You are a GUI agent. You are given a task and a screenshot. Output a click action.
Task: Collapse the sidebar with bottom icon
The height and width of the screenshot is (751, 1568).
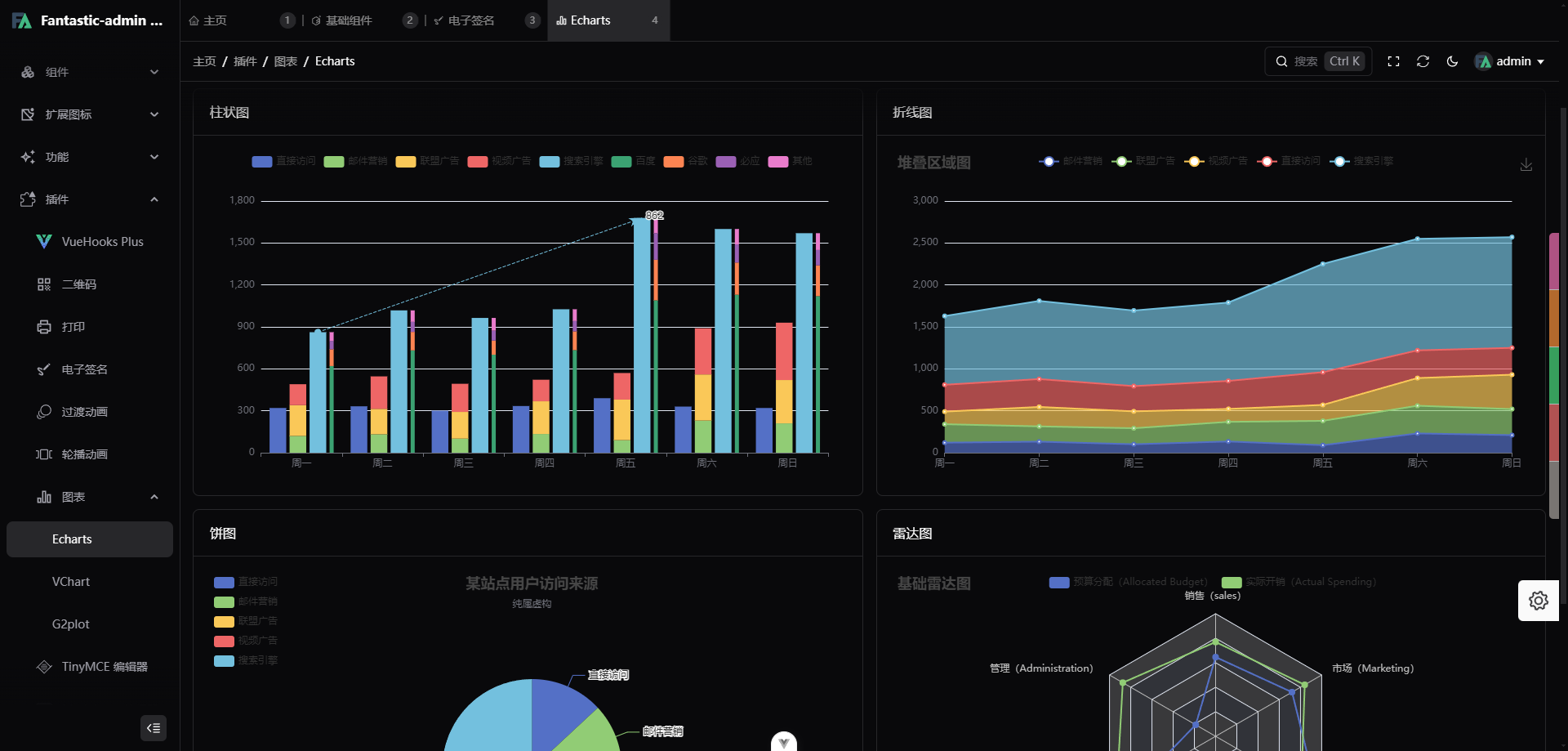pyautogui.click(x=154, y=728)
